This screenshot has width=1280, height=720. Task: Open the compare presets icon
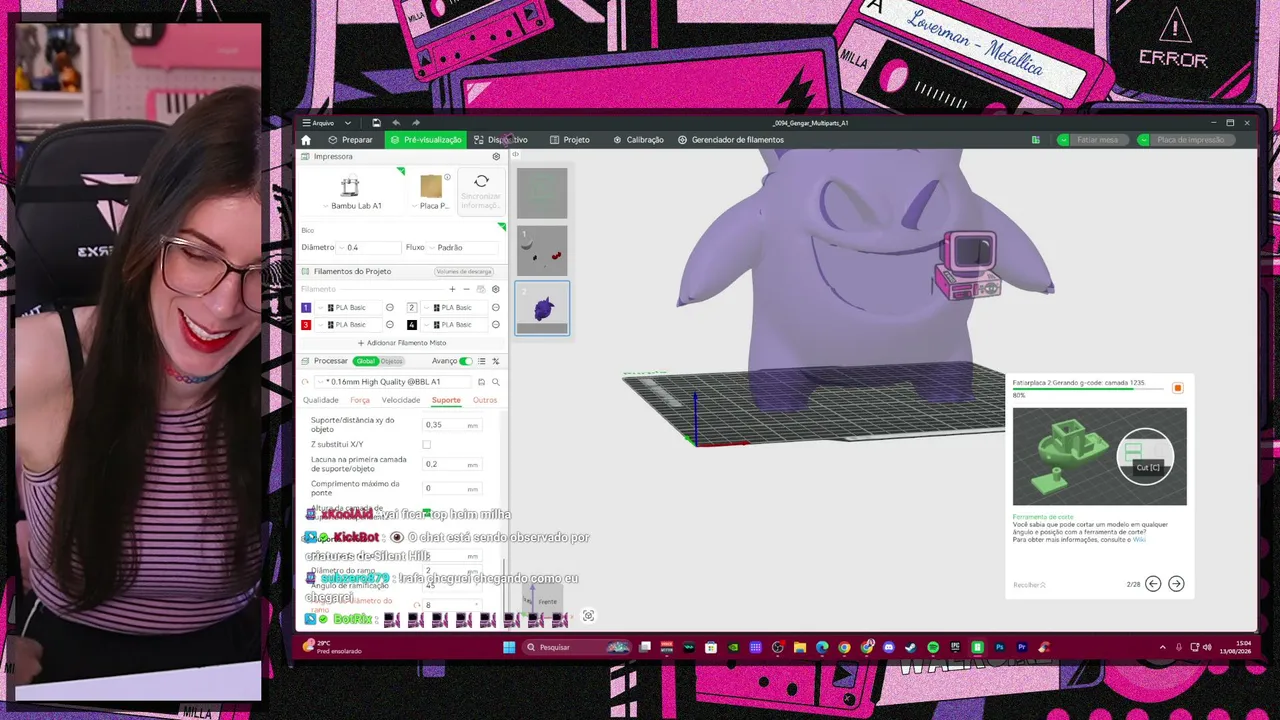click(495, 361)
